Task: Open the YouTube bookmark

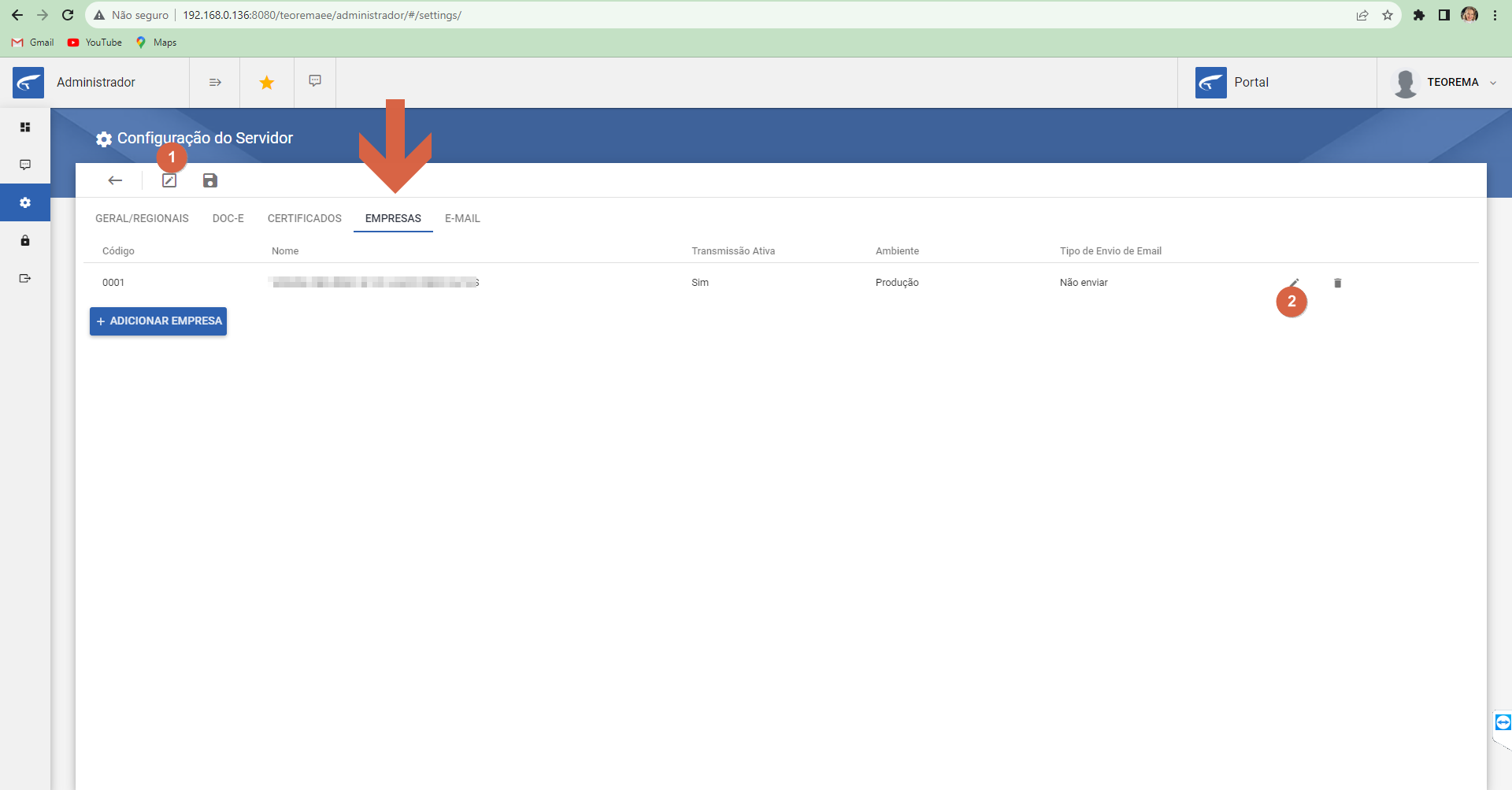Action: coord(94,43)
